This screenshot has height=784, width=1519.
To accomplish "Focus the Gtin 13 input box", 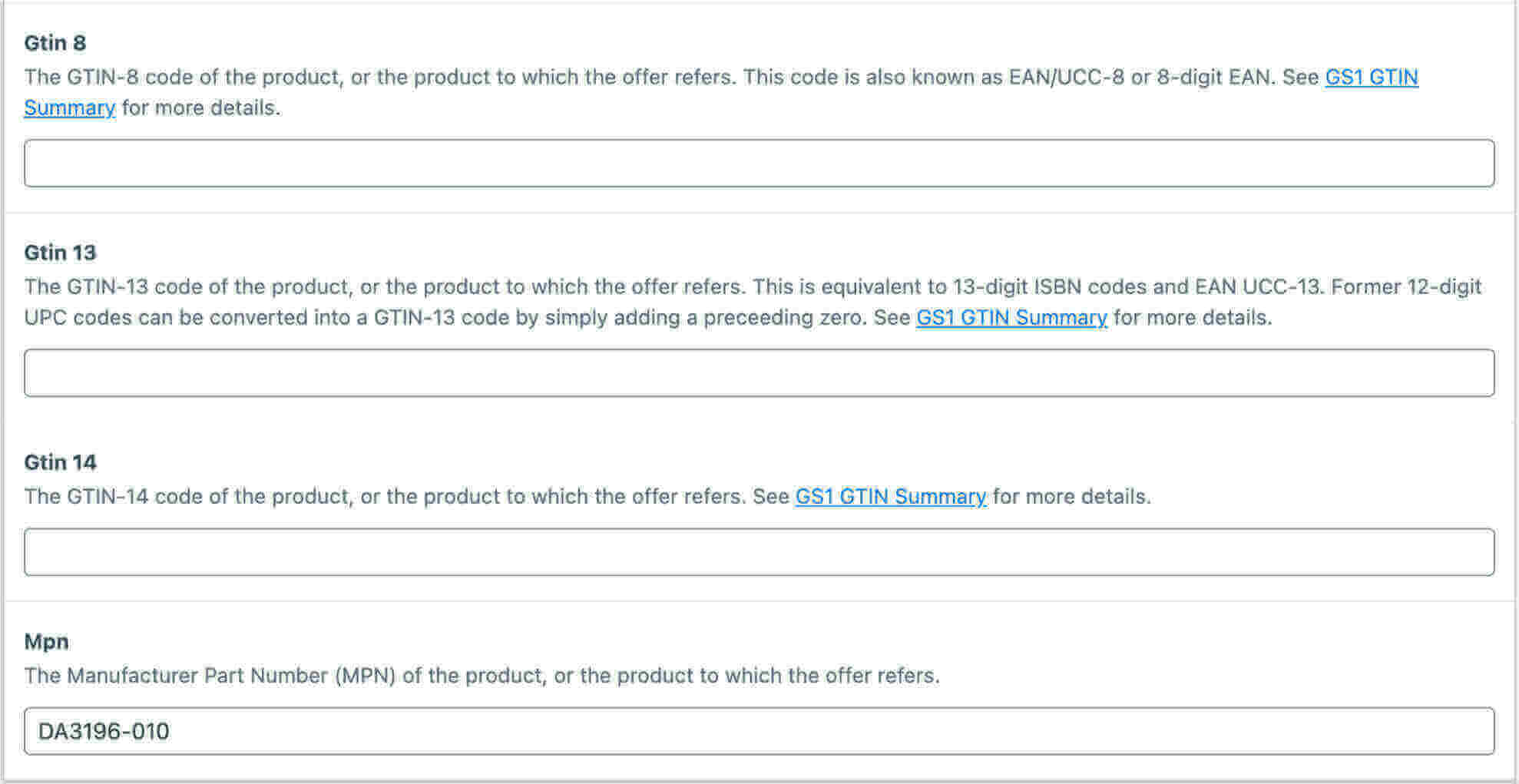I will click(x=759, y=372).
